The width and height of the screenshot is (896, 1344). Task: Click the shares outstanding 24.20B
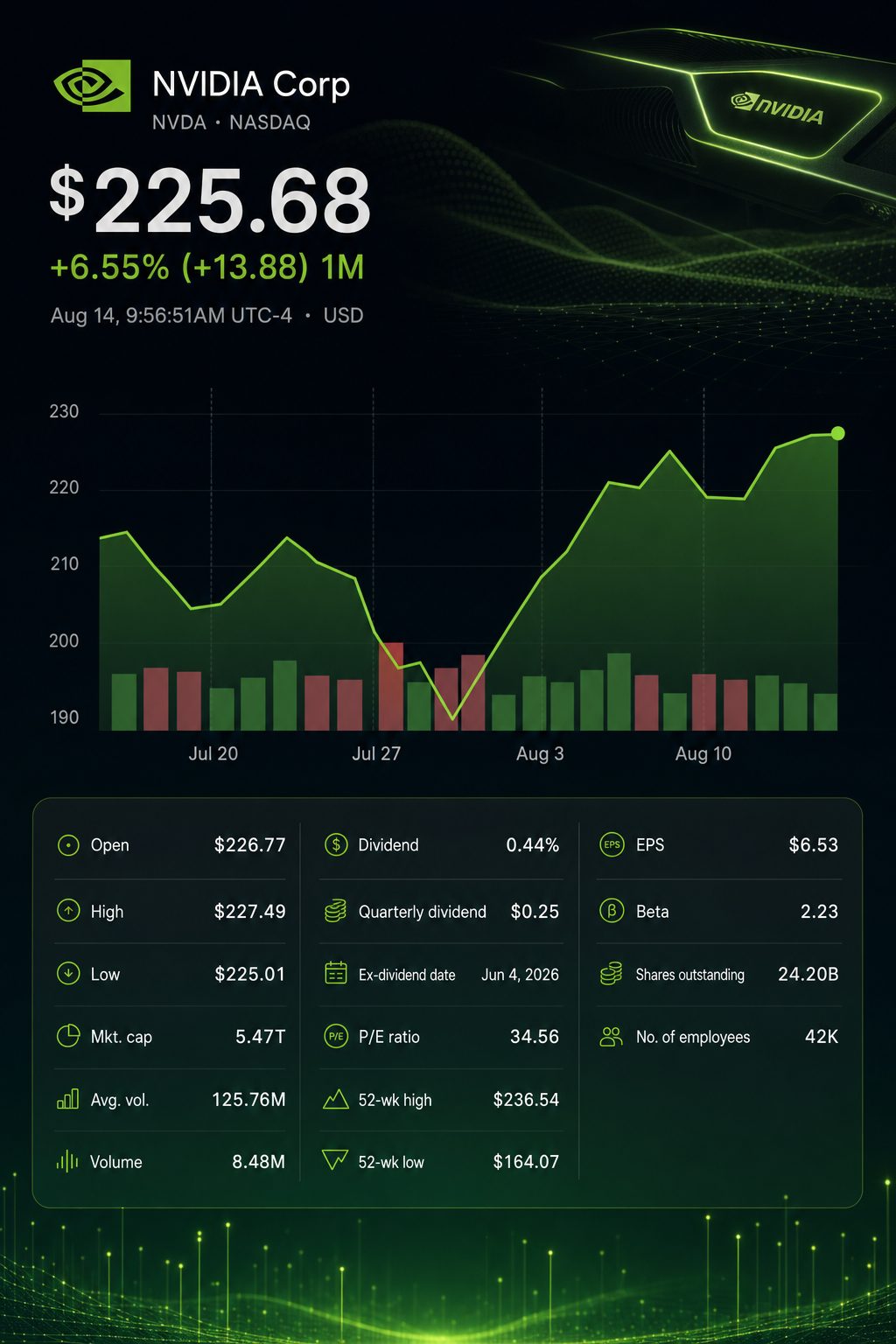(x=808, y=975)
